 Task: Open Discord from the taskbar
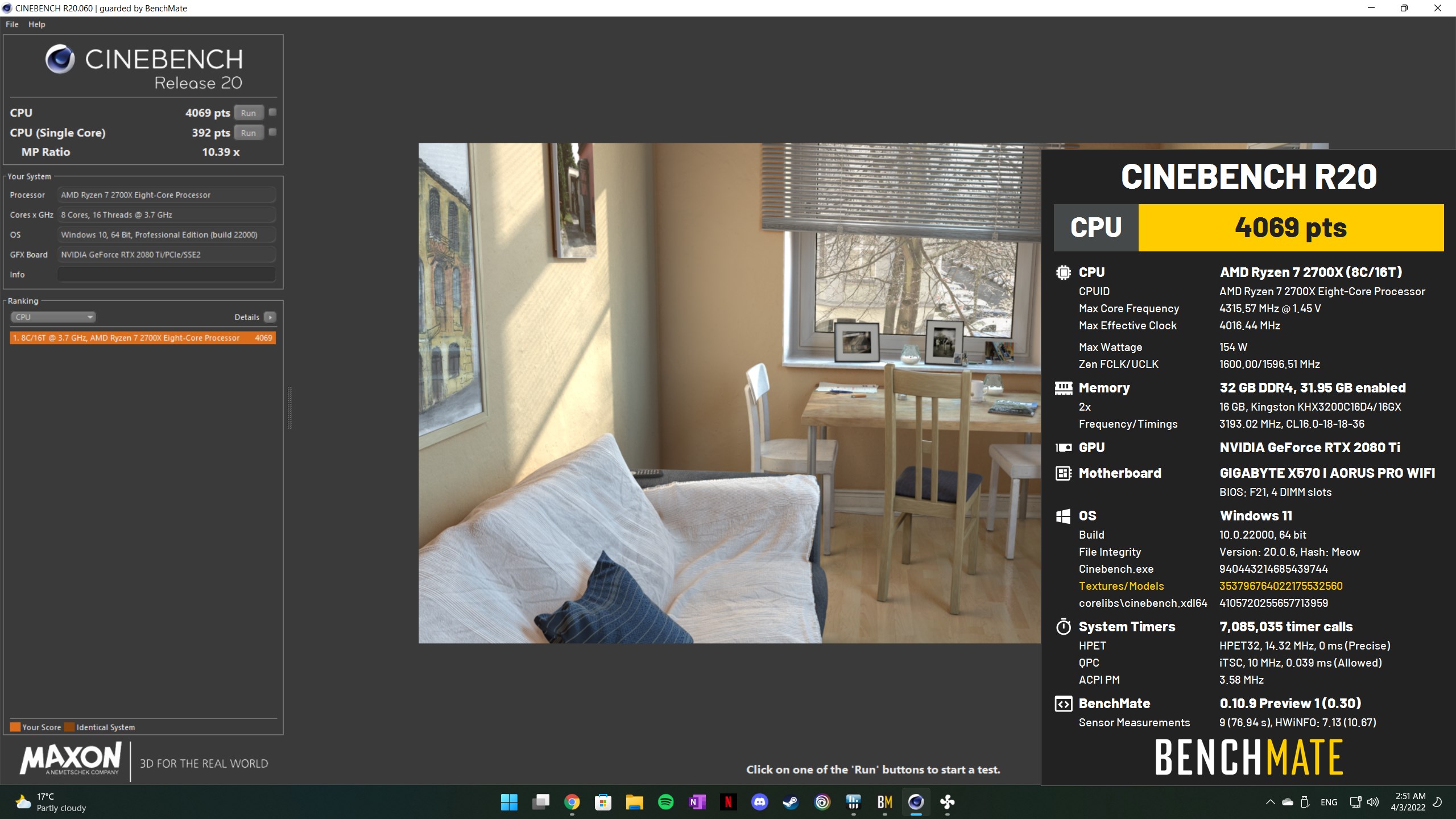tap(759, 802)
